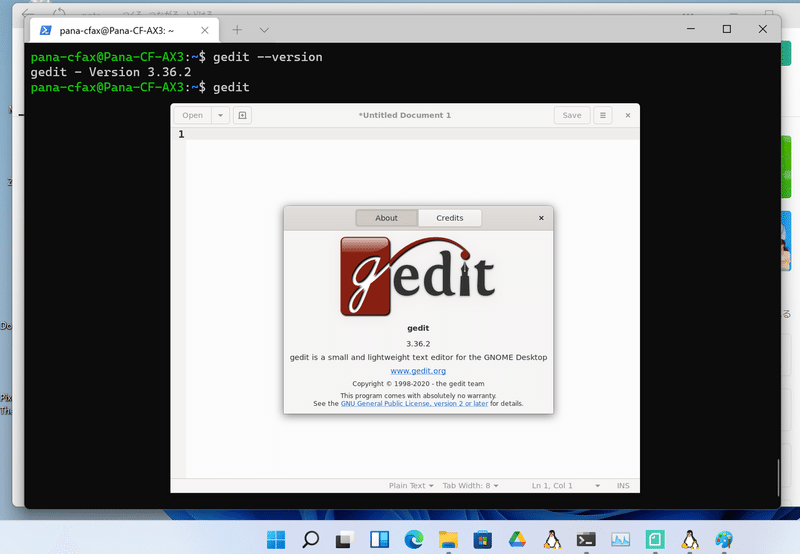Screen dimensions: 800x554
Task: Open the gedit hamburger menu
Action: pyautogui.click(x=603, y=115)
